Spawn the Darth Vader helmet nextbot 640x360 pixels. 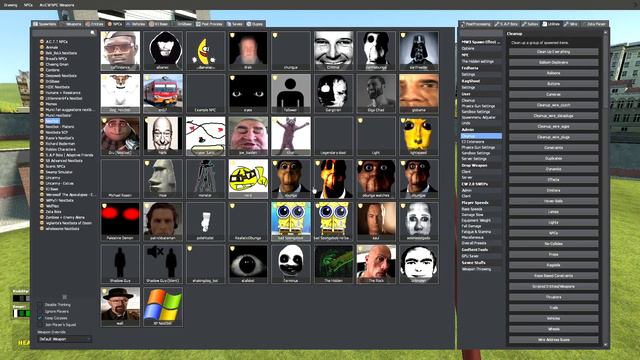click(419, 51)
